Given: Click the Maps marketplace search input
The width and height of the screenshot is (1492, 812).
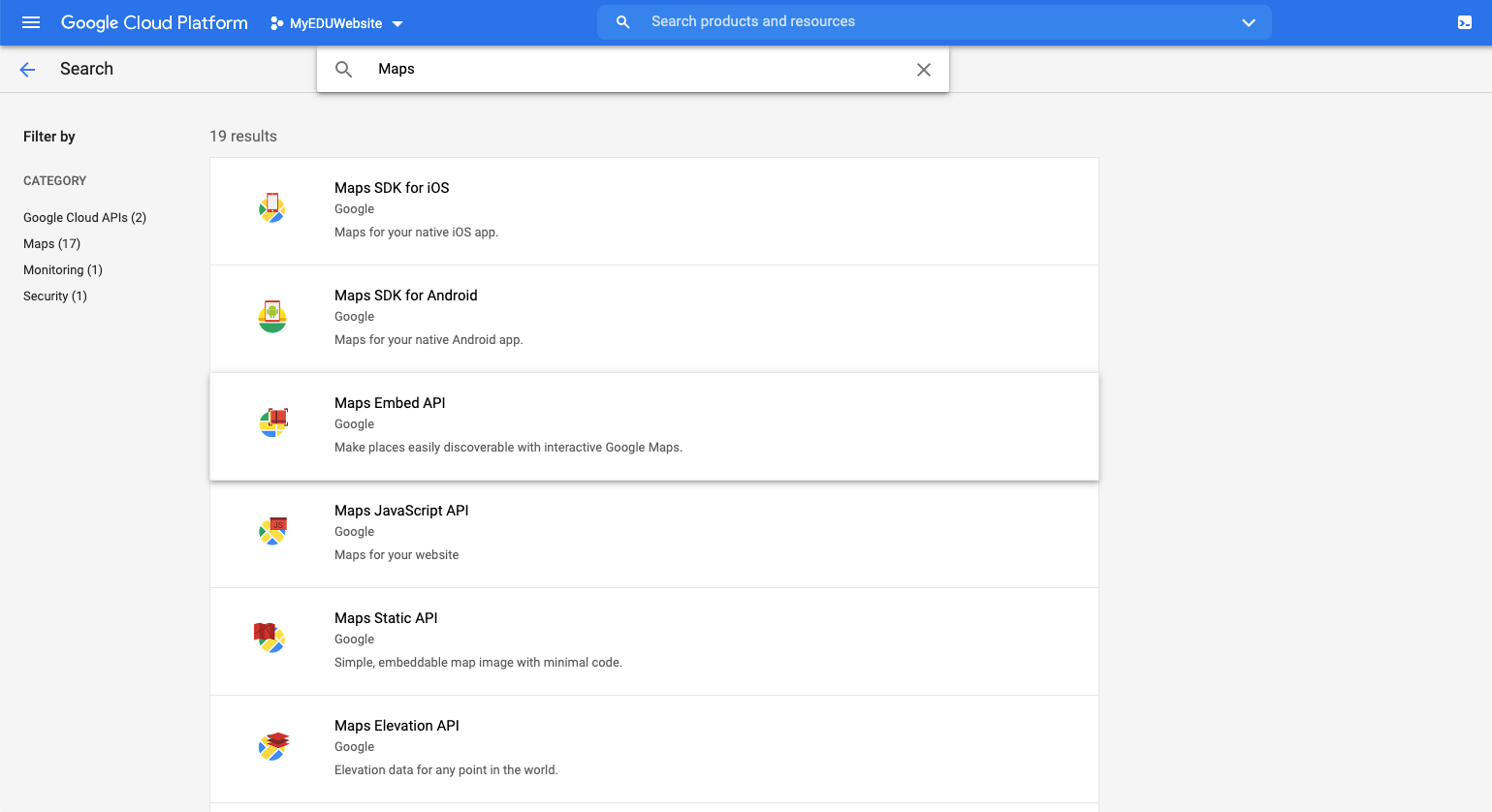Looking at the screenshot, I should click(633, 70).
